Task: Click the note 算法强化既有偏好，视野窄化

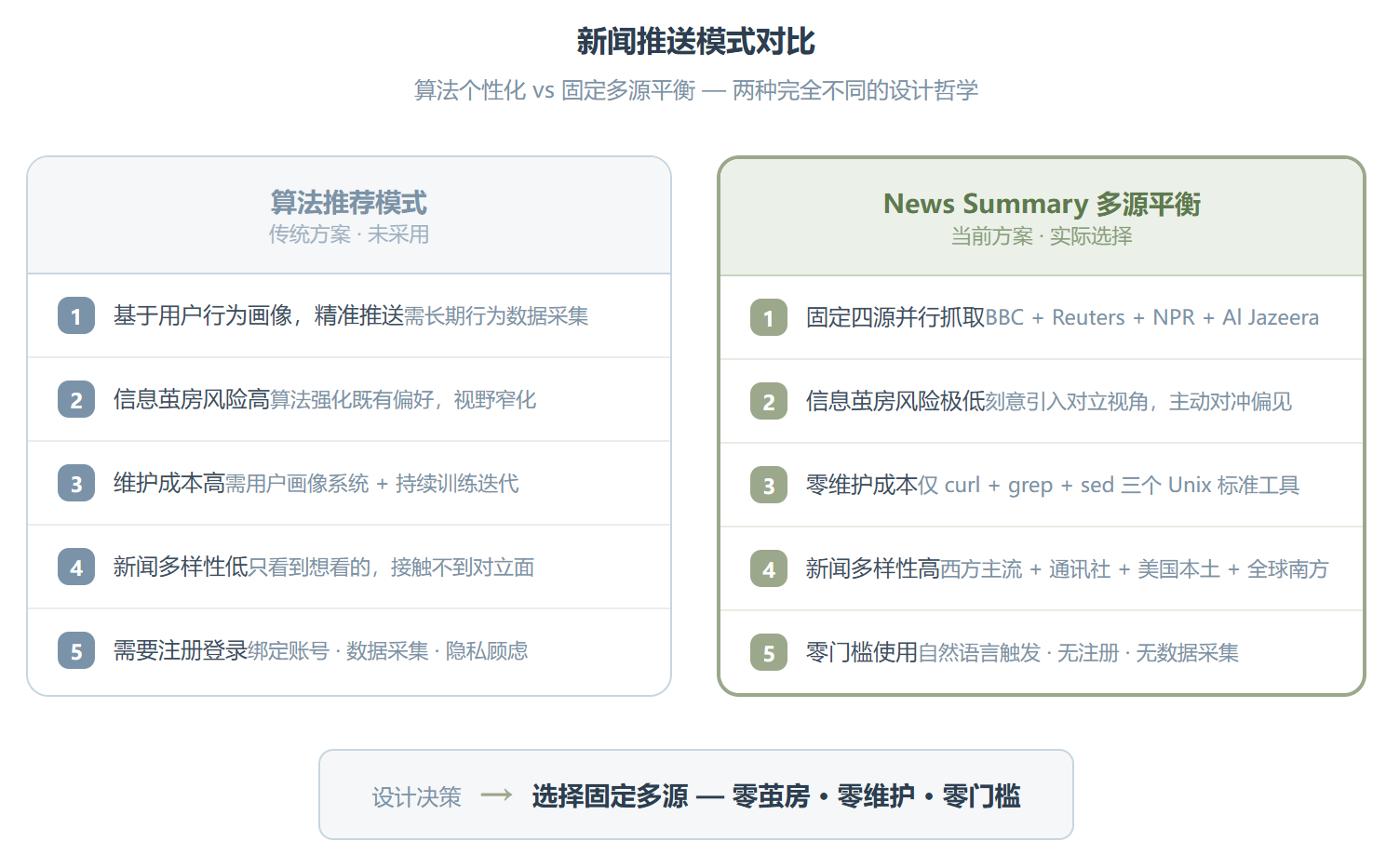Action: click(403, 400)
